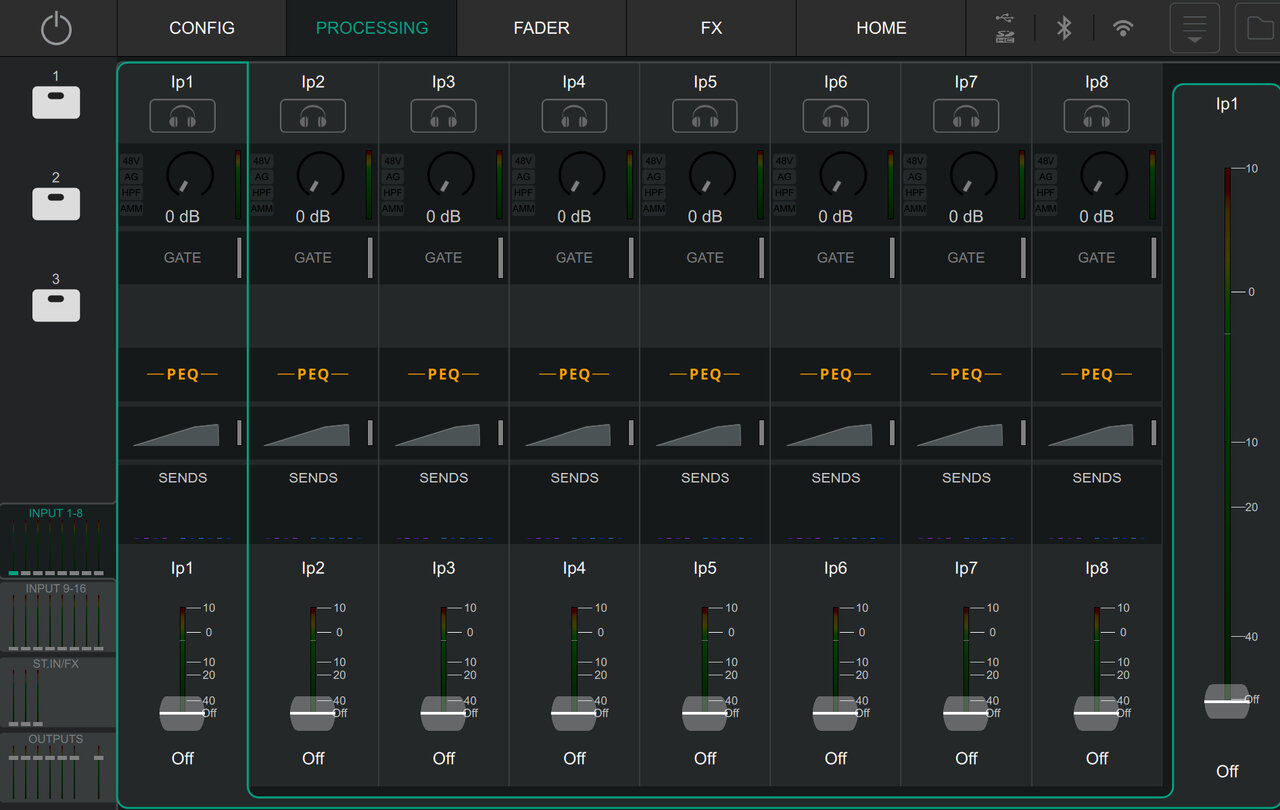
Task: Open the download/menu icon in top bar
Action: point(1195,28)
